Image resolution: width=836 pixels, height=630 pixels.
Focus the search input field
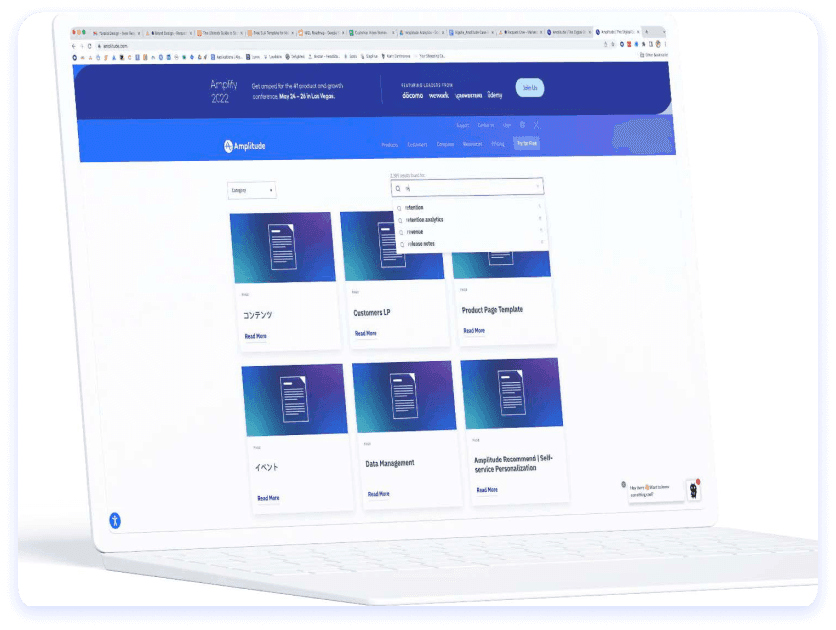click(470, 187)
